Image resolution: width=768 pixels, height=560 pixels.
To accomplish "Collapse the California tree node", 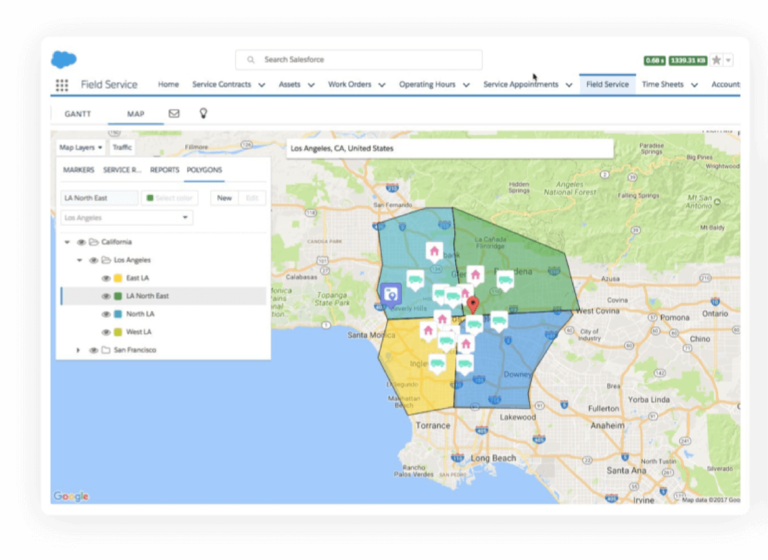I will point(67,242).
